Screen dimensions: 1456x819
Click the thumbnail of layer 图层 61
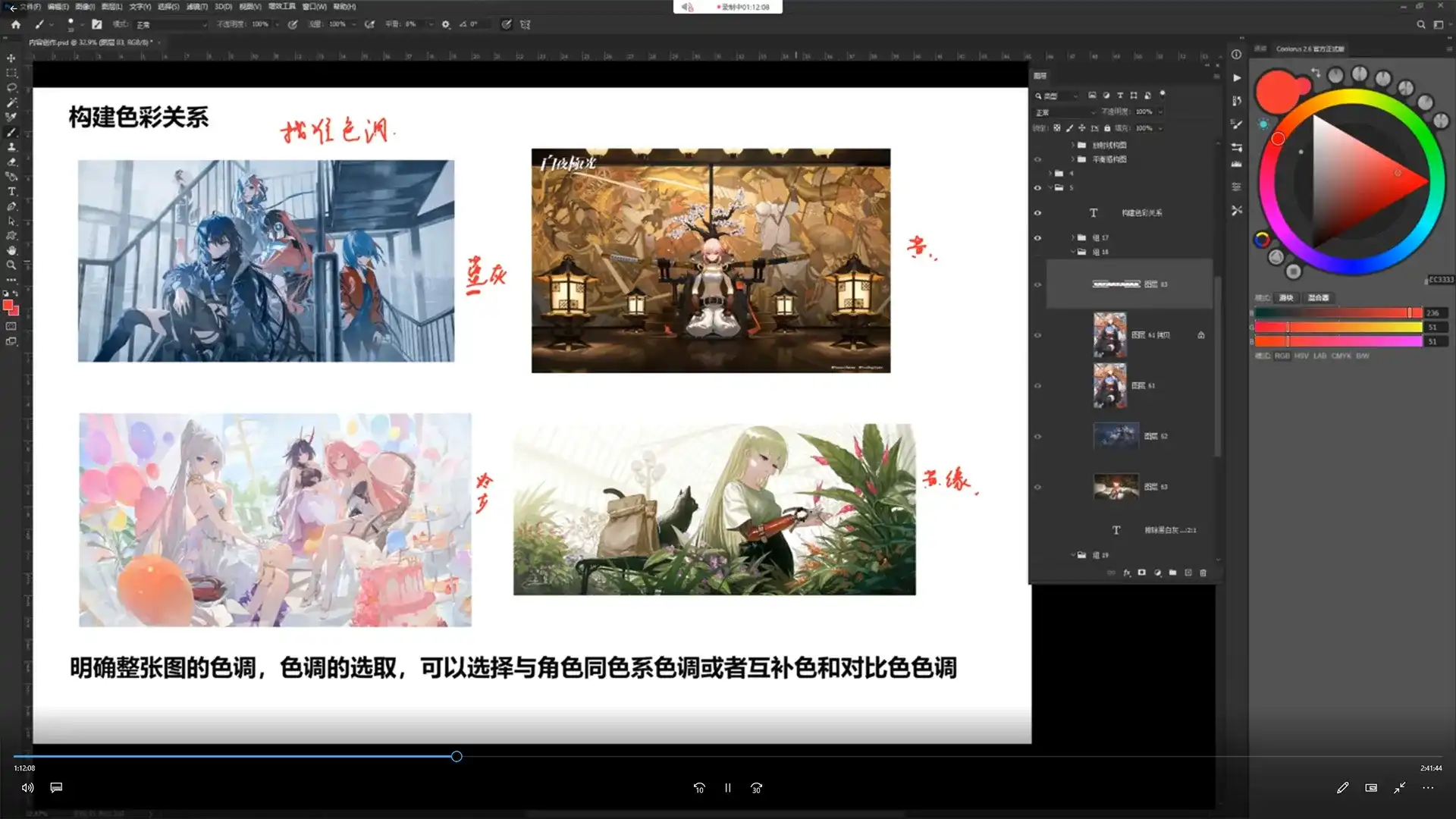click(x=1109, y=385)
